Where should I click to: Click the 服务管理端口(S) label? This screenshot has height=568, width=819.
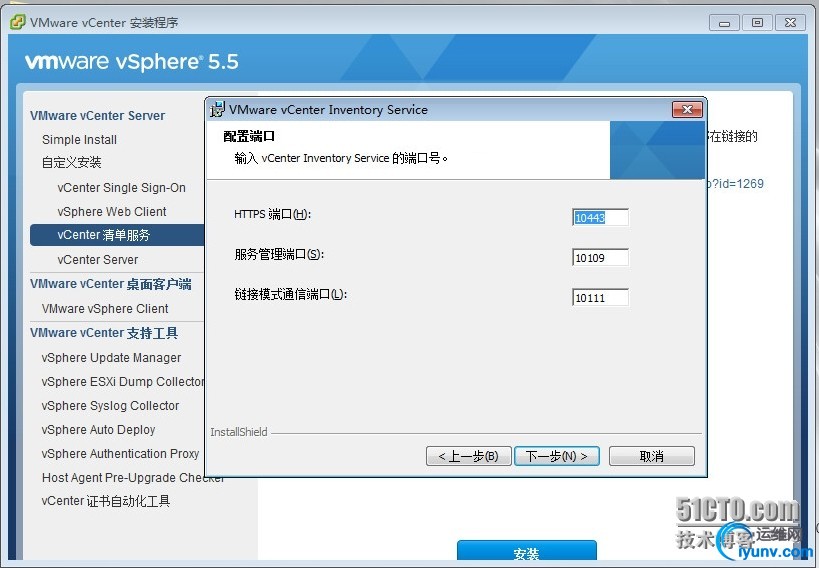pos(279,254)
